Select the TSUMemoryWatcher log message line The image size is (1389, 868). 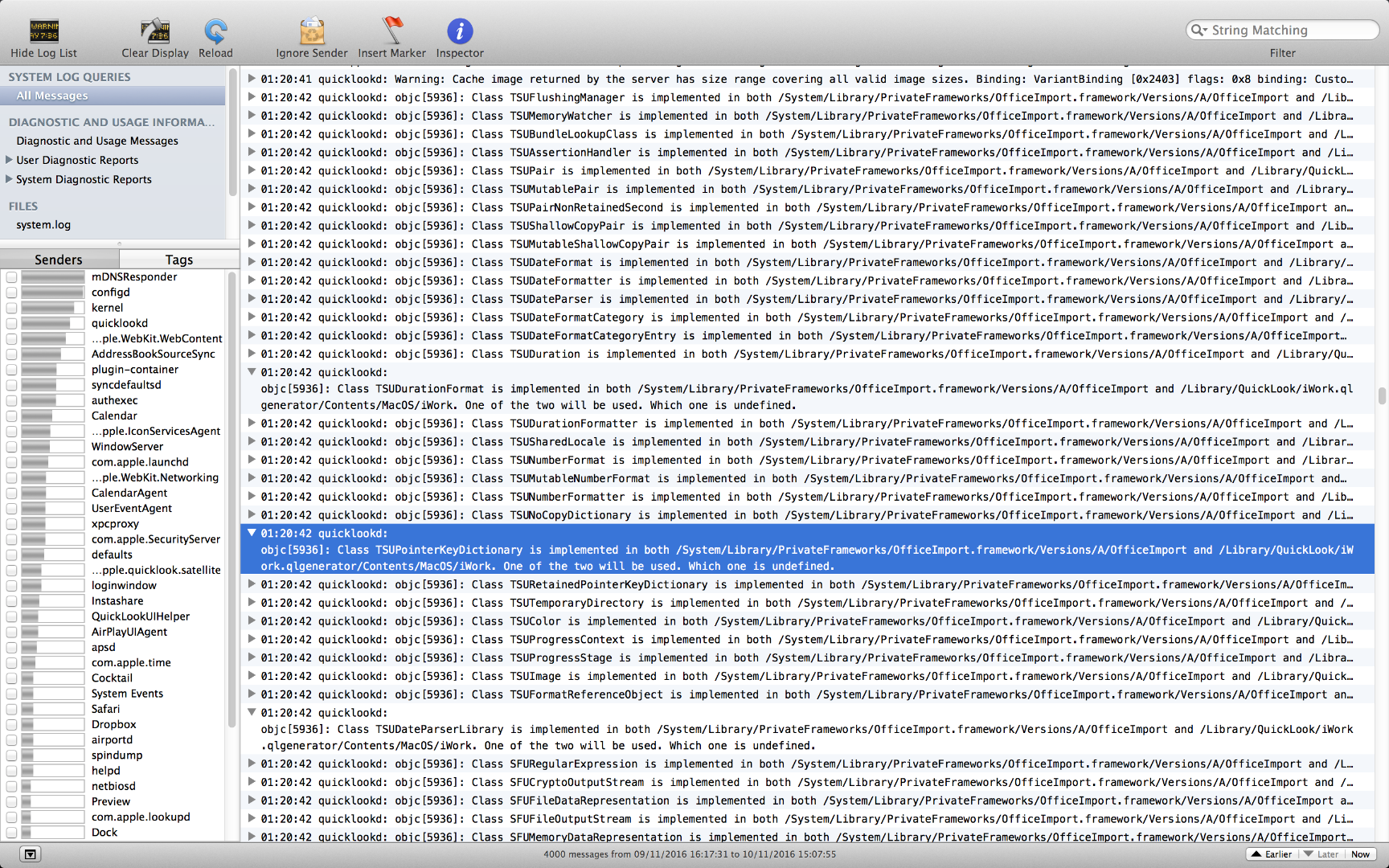pos(806,117)
